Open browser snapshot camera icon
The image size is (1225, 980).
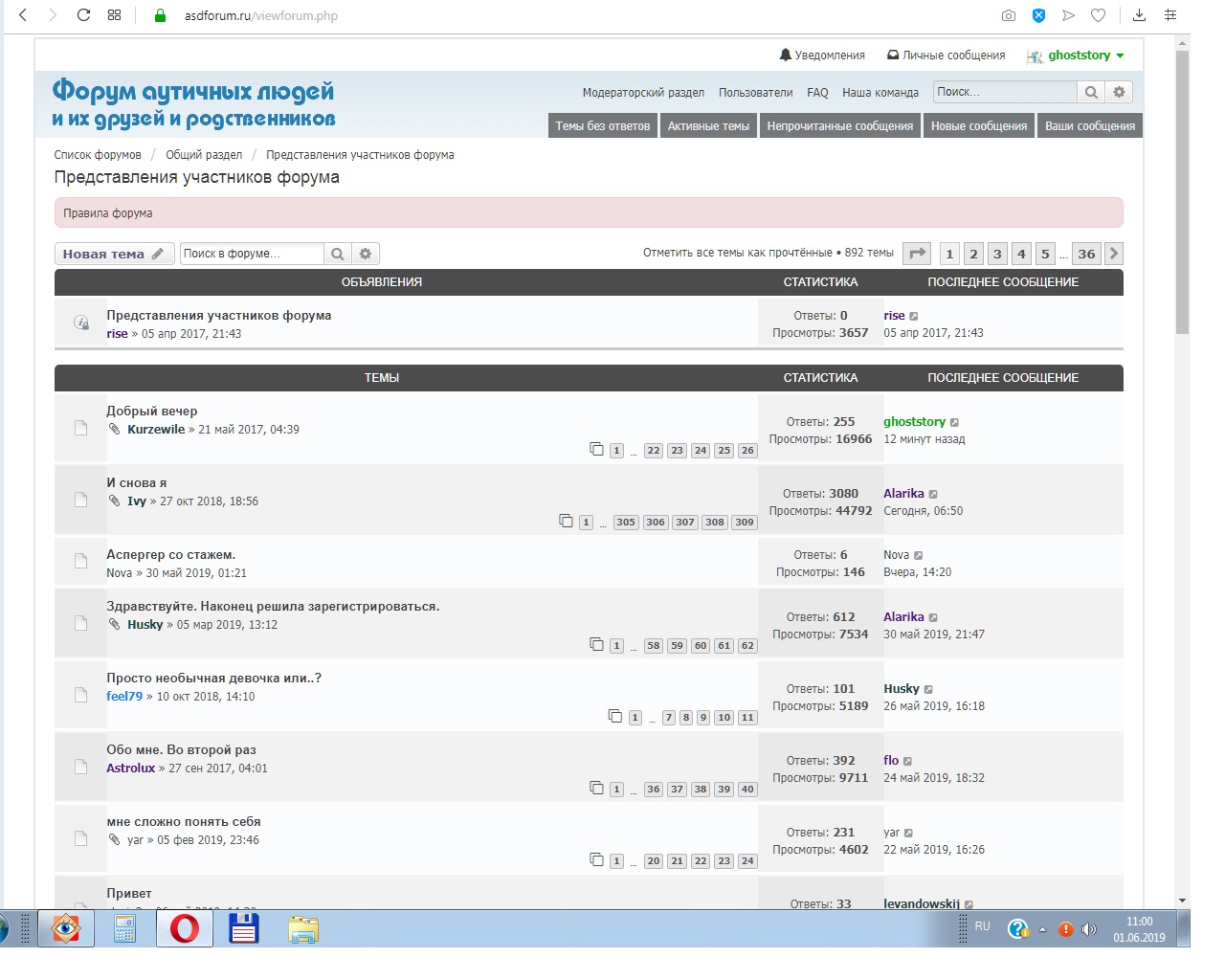(1008, 15)
